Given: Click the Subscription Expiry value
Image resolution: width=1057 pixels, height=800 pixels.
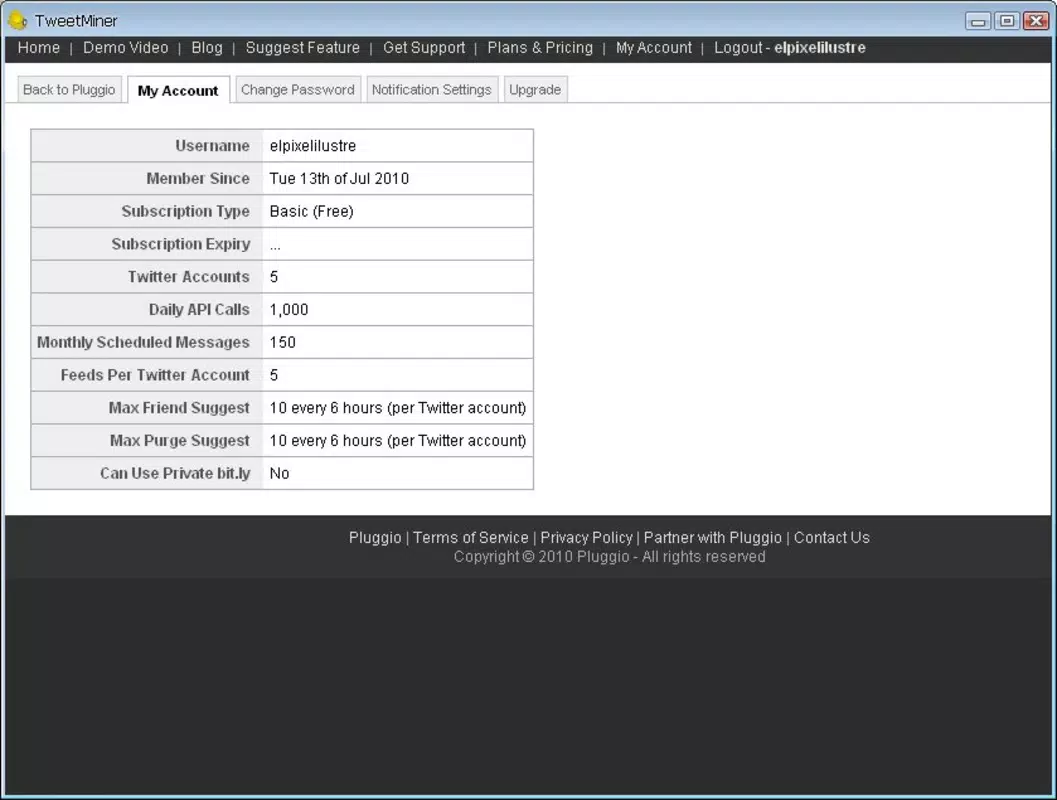Looking at the screenshot, I should 275,245.
